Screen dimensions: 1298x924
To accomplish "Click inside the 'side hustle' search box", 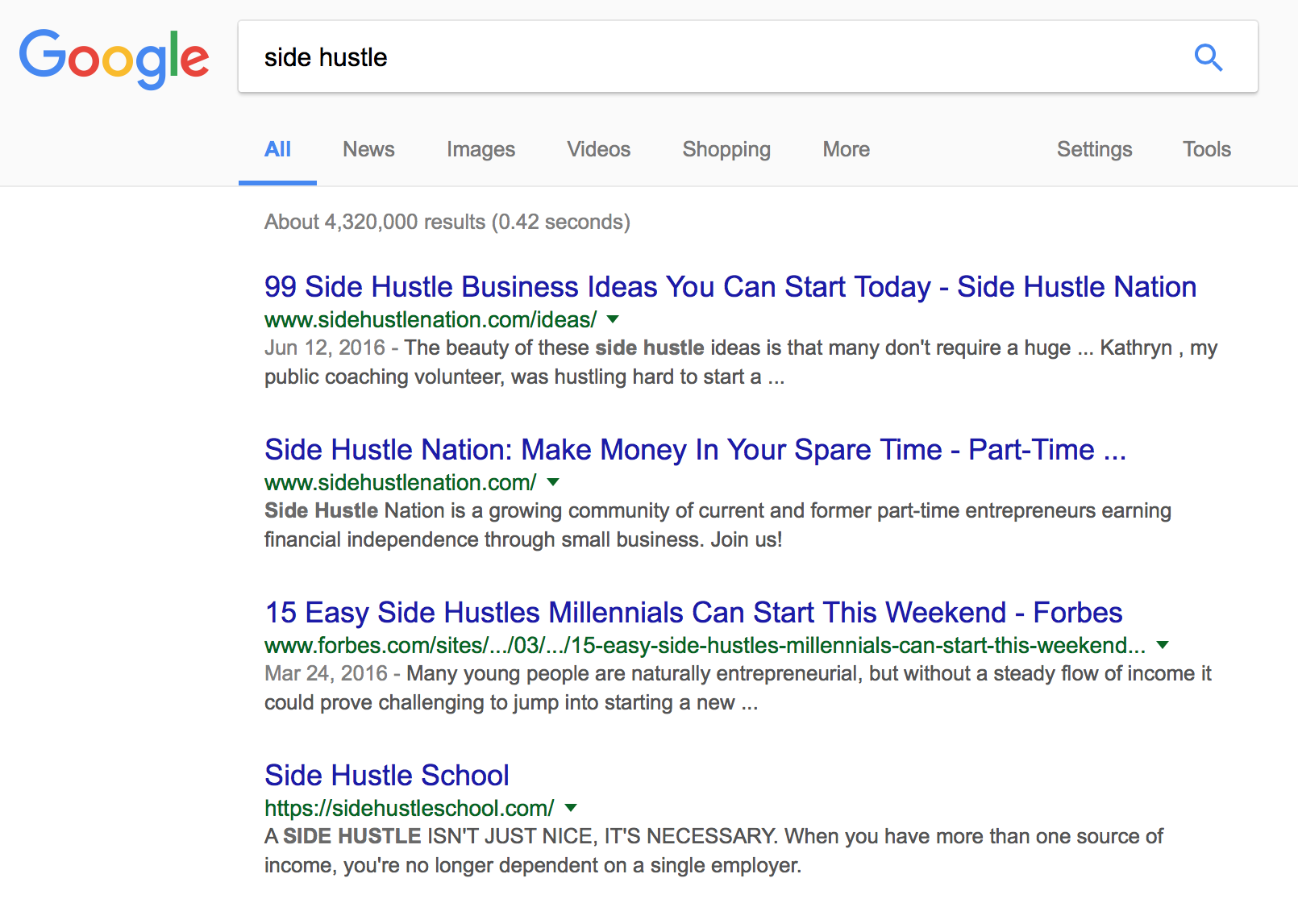I will [709, 57].
